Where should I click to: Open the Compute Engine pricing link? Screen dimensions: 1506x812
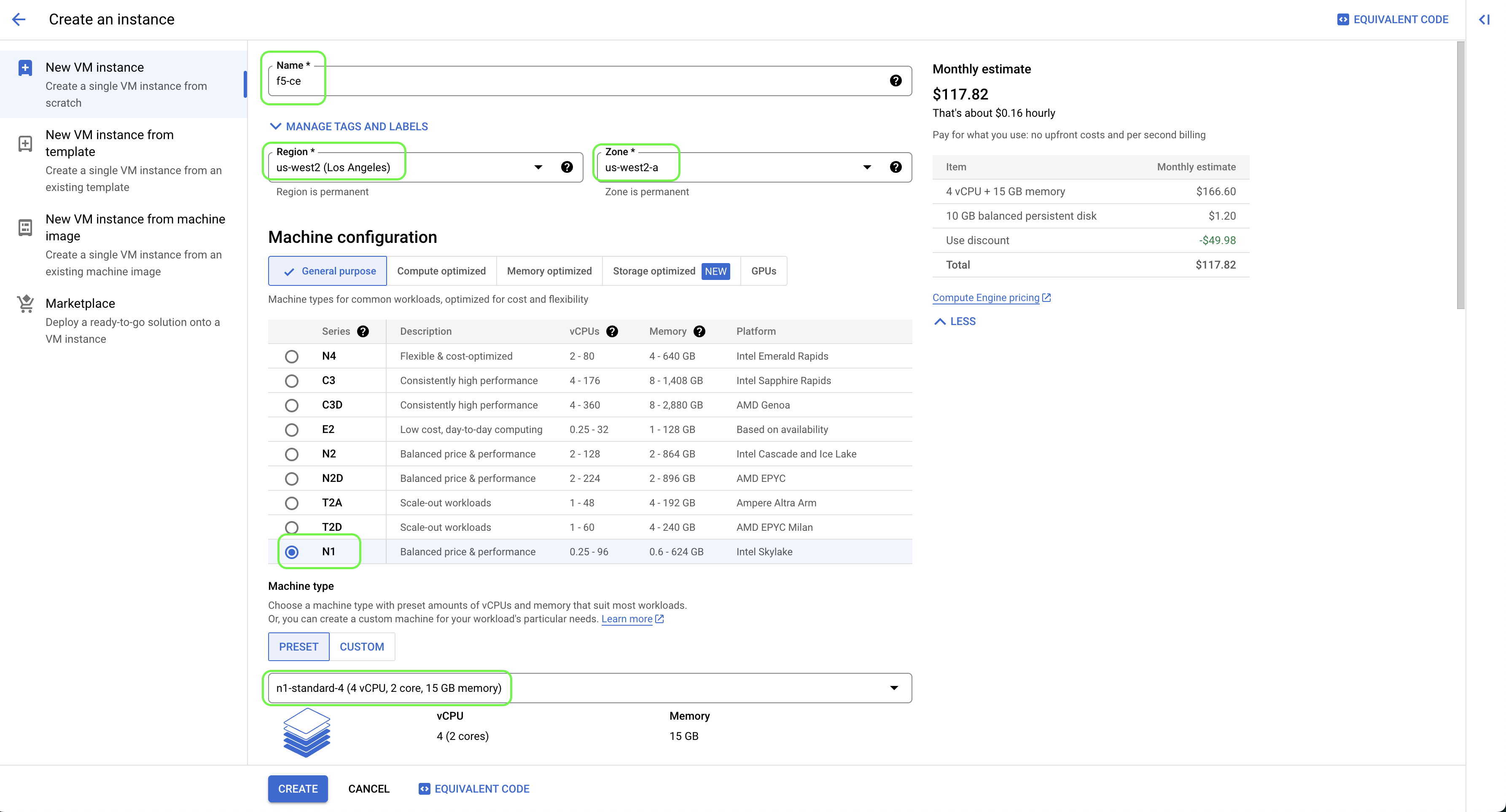(986, 298)
